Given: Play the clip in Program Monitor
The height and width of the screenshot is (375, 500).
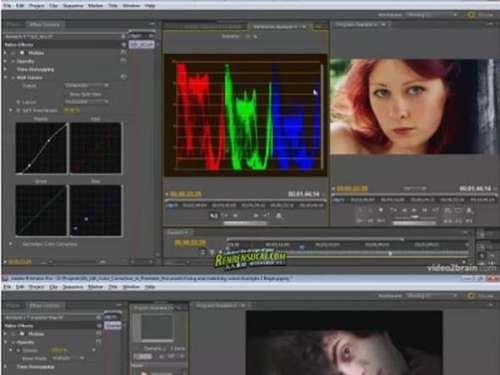Looking at the screenshot, I should coord(414,210).
